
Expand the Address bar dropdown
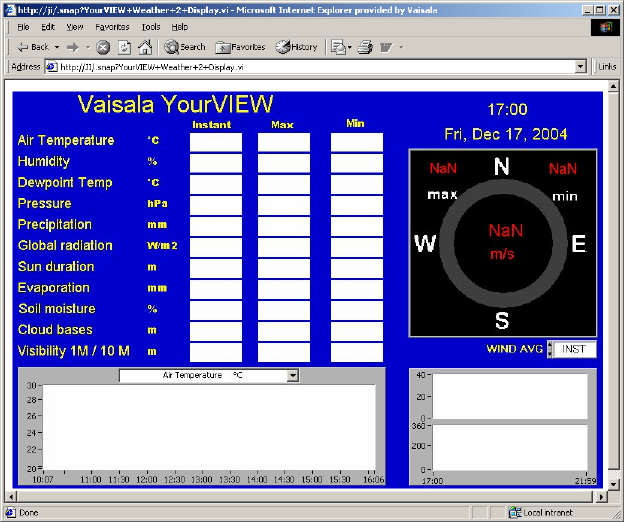click(581, 66)
